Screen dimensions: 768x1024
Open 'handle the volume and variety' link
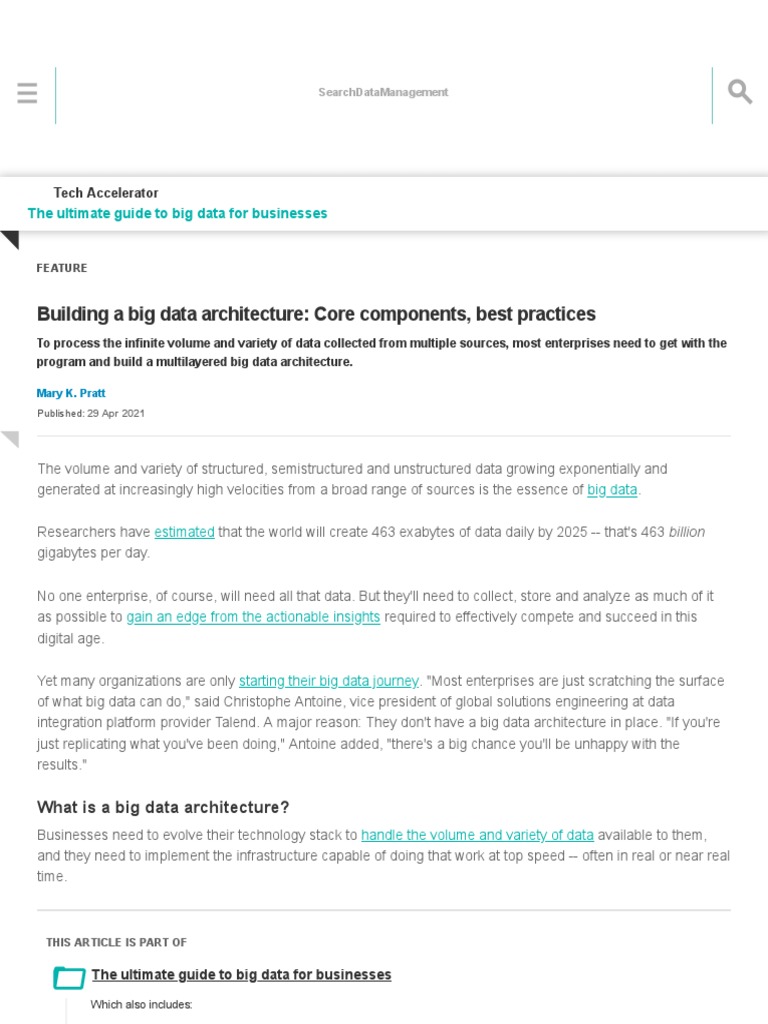click(x=477, y=834)
